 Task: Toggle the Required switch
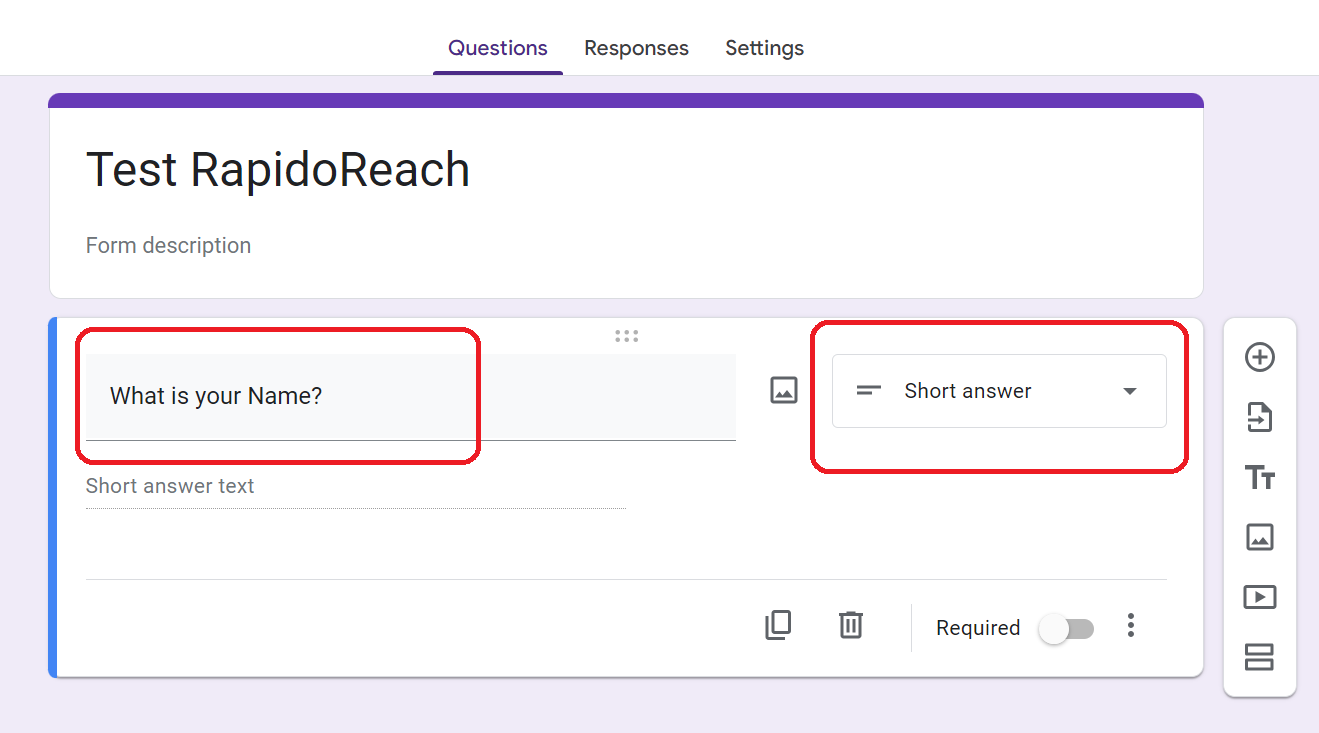pyautogui.click(x=1066, y=628)
